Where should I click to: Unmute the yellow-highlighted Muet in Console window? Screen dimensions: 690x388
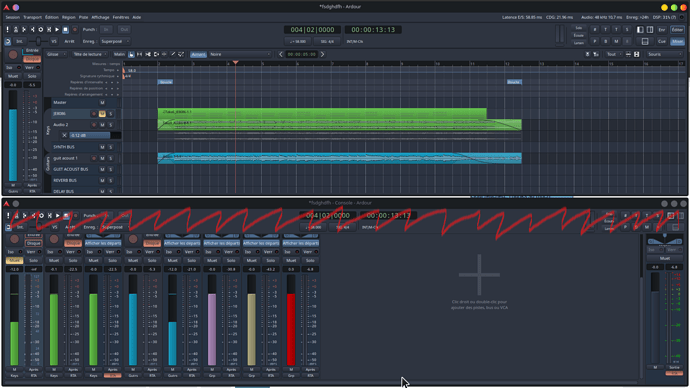(x=14, y=260)
